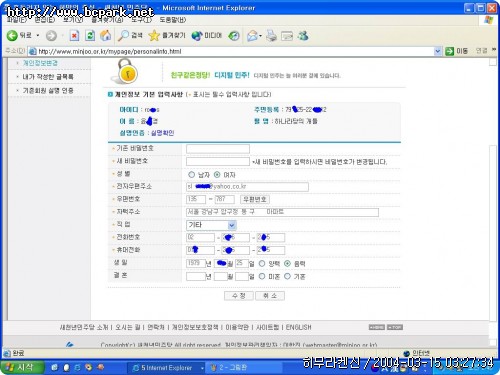Click the 연락처 footer link

(156, 327)
